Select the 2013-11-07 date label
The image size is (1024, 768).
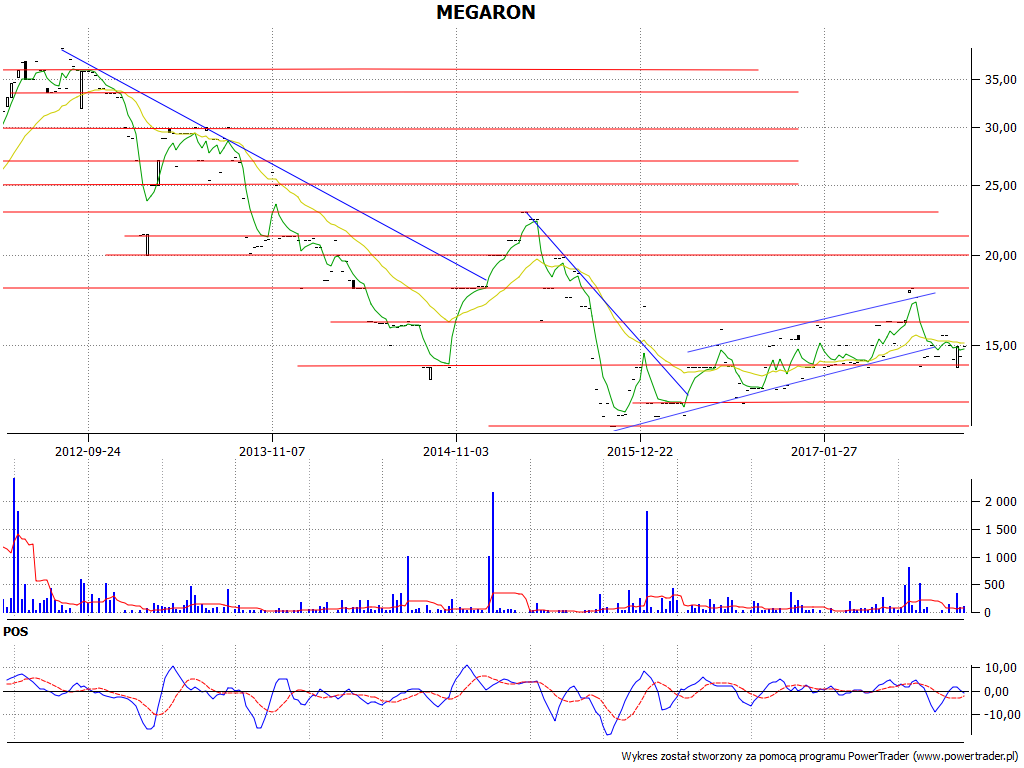click(272, 451)
